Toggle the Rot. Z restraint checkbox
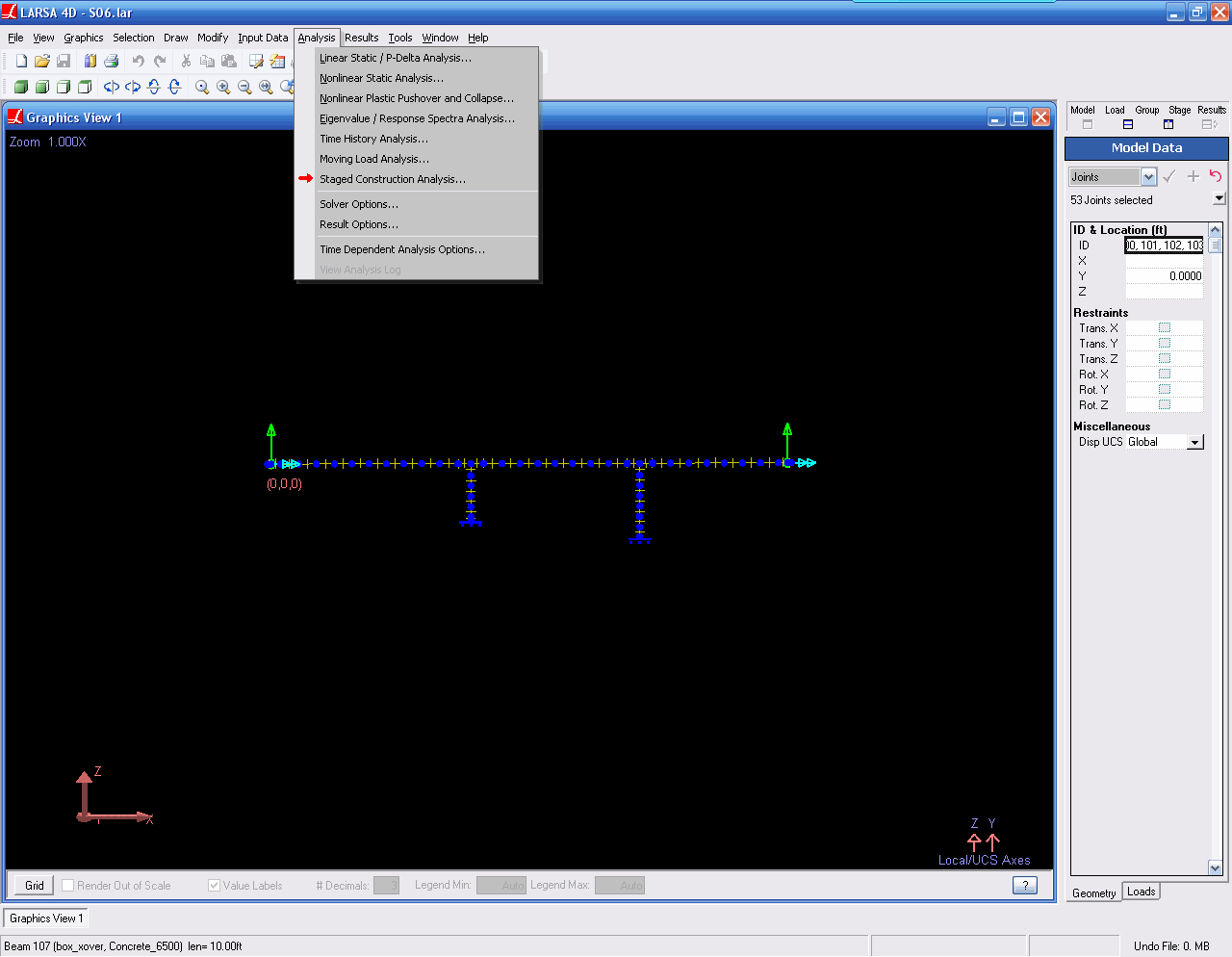 (1165, 405)
